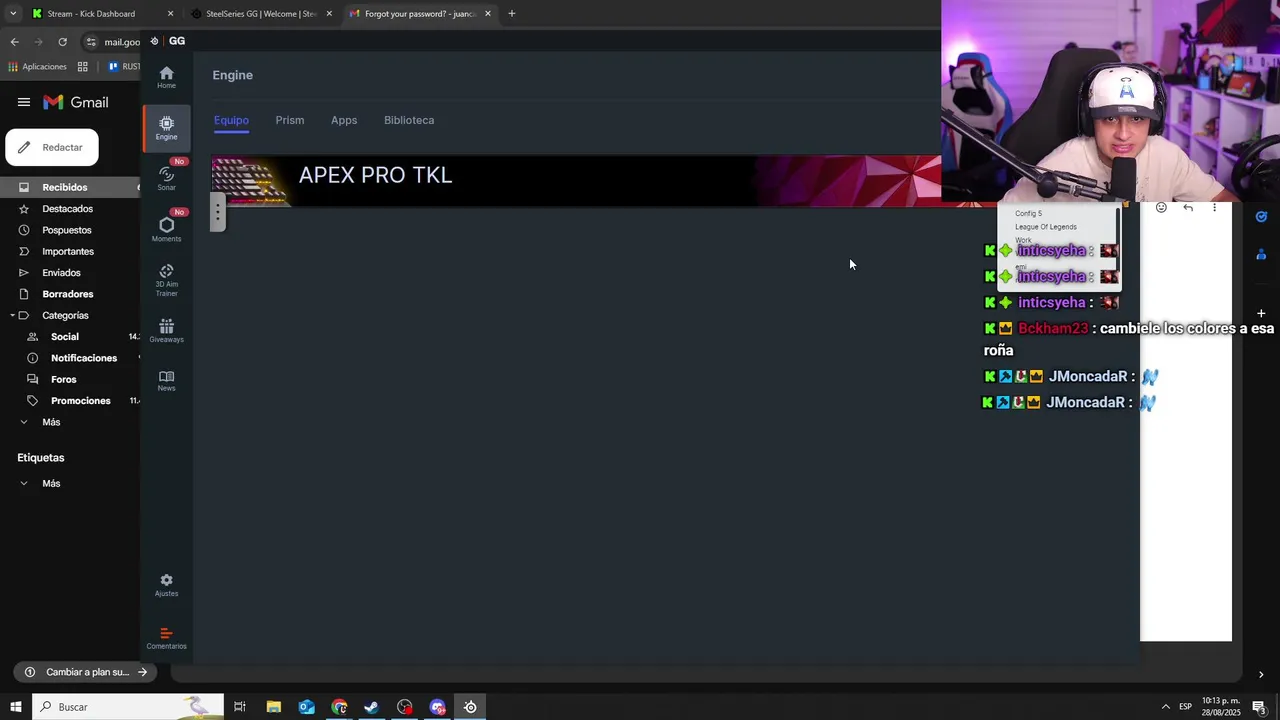Select League Of Legends config entry
The width and height of the screenshot is (1280, 720).
click(x=1046, y=227)
